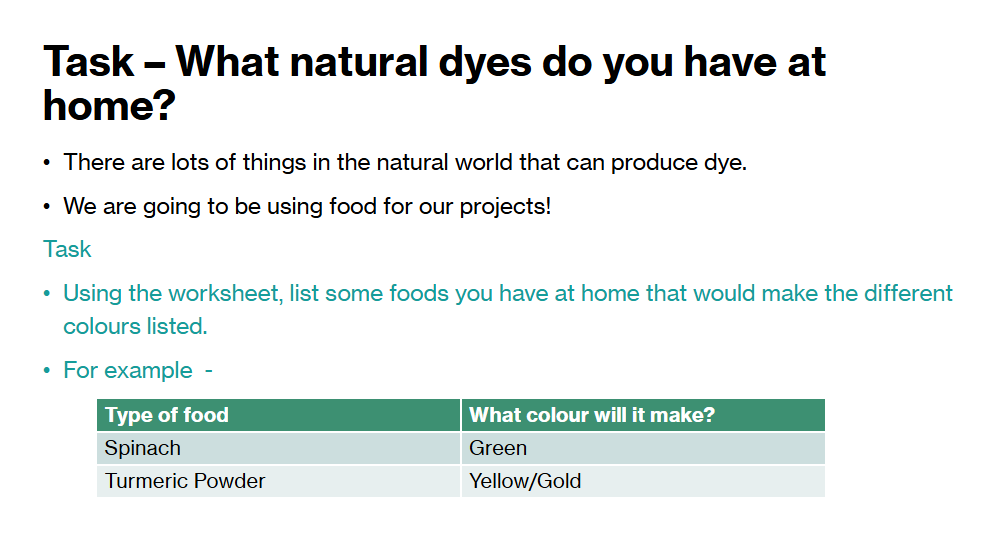Click the Spinach table cell
Image resolution: width=994 pixels, height=550 pixels.
(x=278, y=448)
